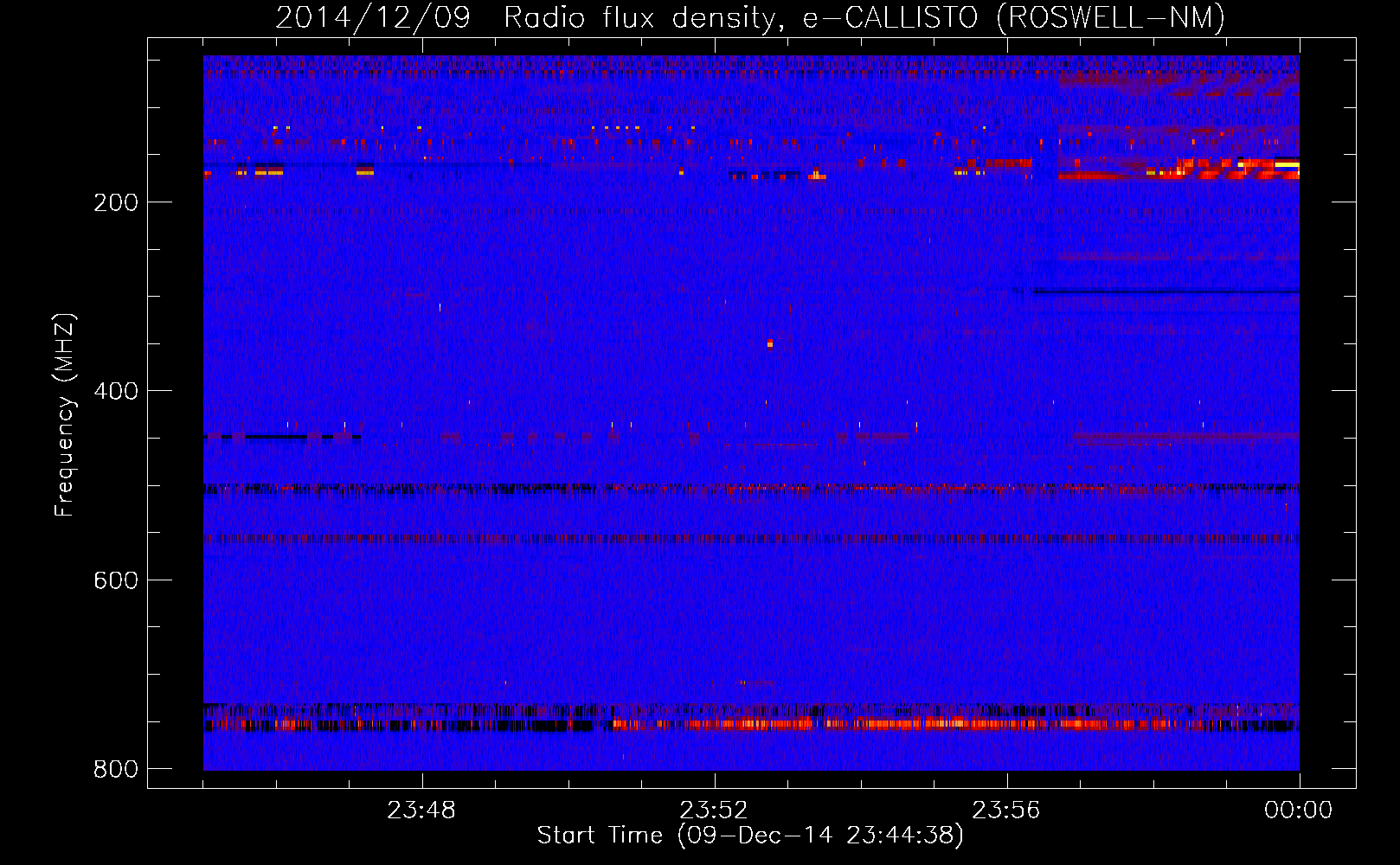Click the date 2014/12/09 in the title
This screenshot has width=1400, height=865.
[373, 18]
